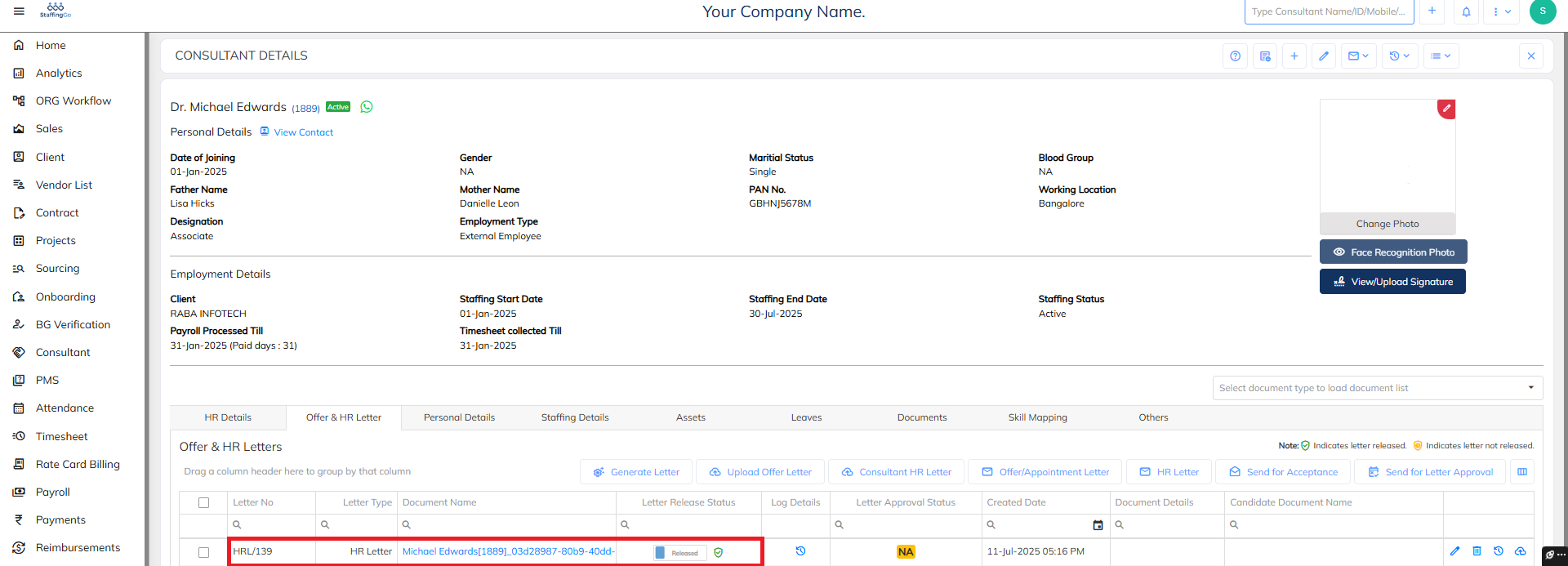Click the consultant search input field
Viewport: 1568px width, 566px height.
pyautogui.click(x=1330, y=11)
